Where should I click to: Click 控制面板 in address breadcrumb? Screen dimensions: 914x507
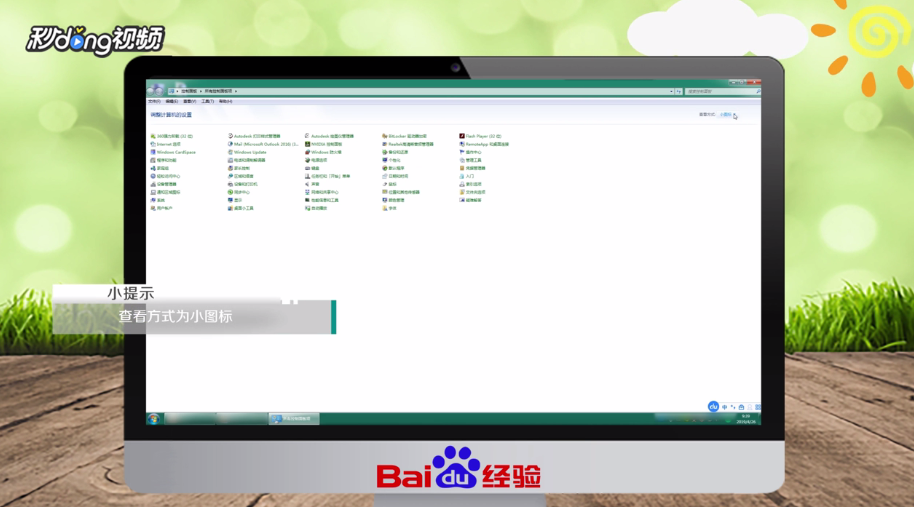pos(189,91)
